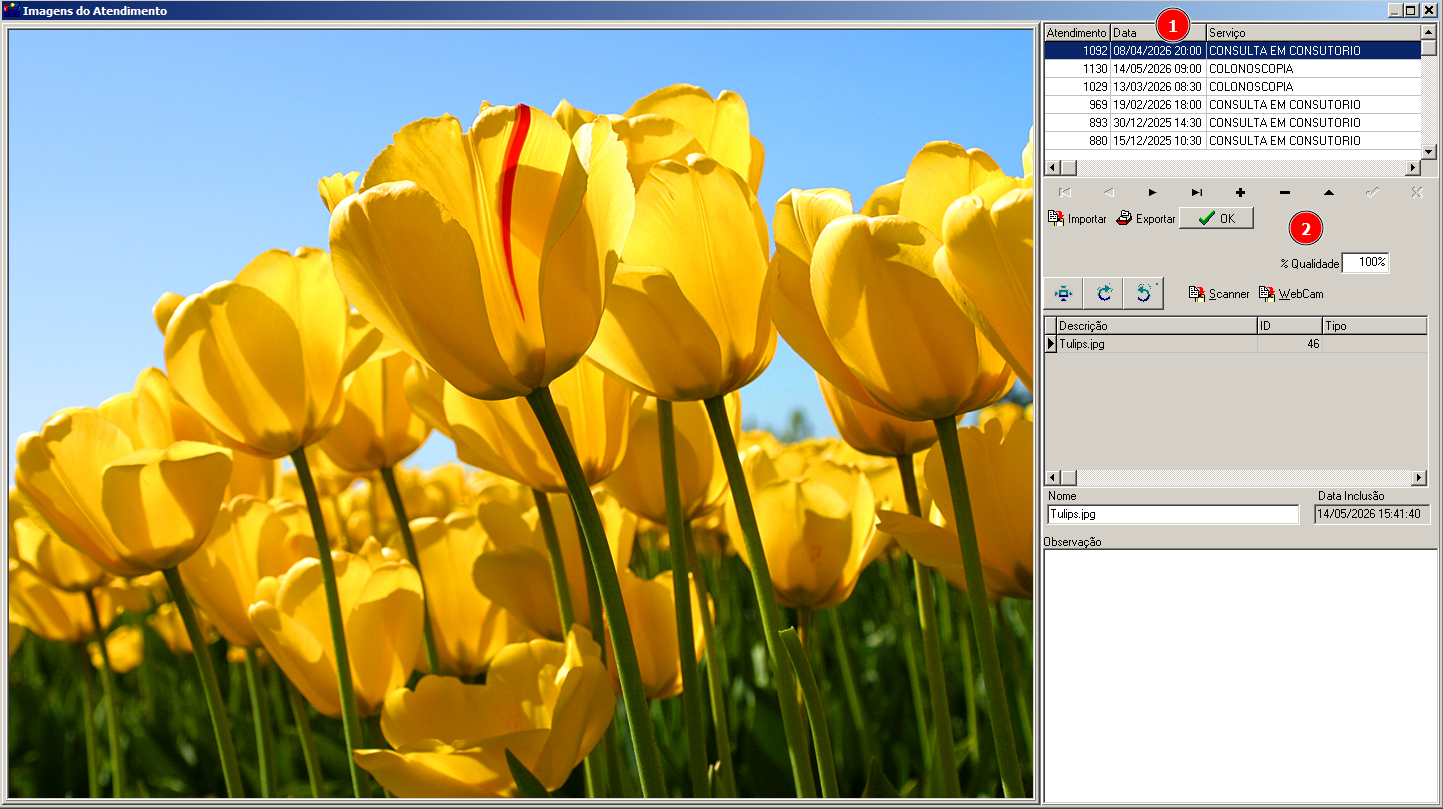Confirm with the OK button
The width and height of the screenshot is (1443, 809).
click(x=1216, y=218)
